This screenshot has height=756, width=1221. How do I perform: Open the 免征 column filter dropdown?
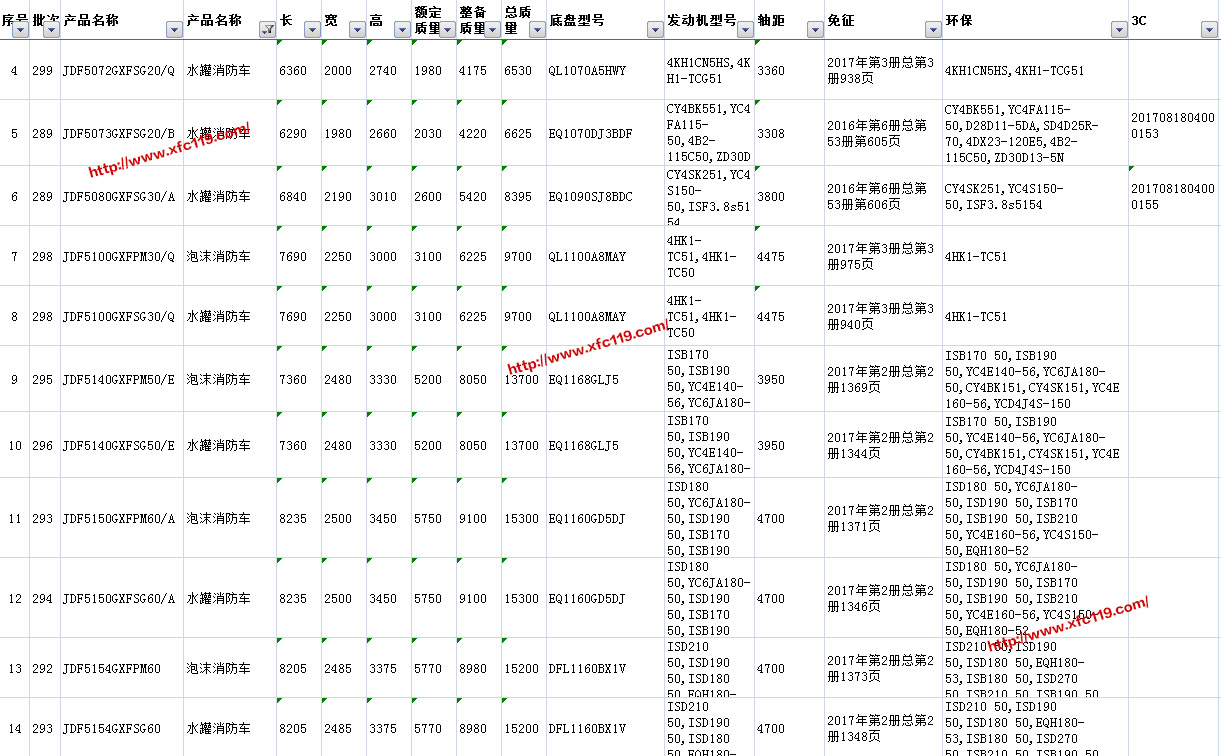[933, 30]
